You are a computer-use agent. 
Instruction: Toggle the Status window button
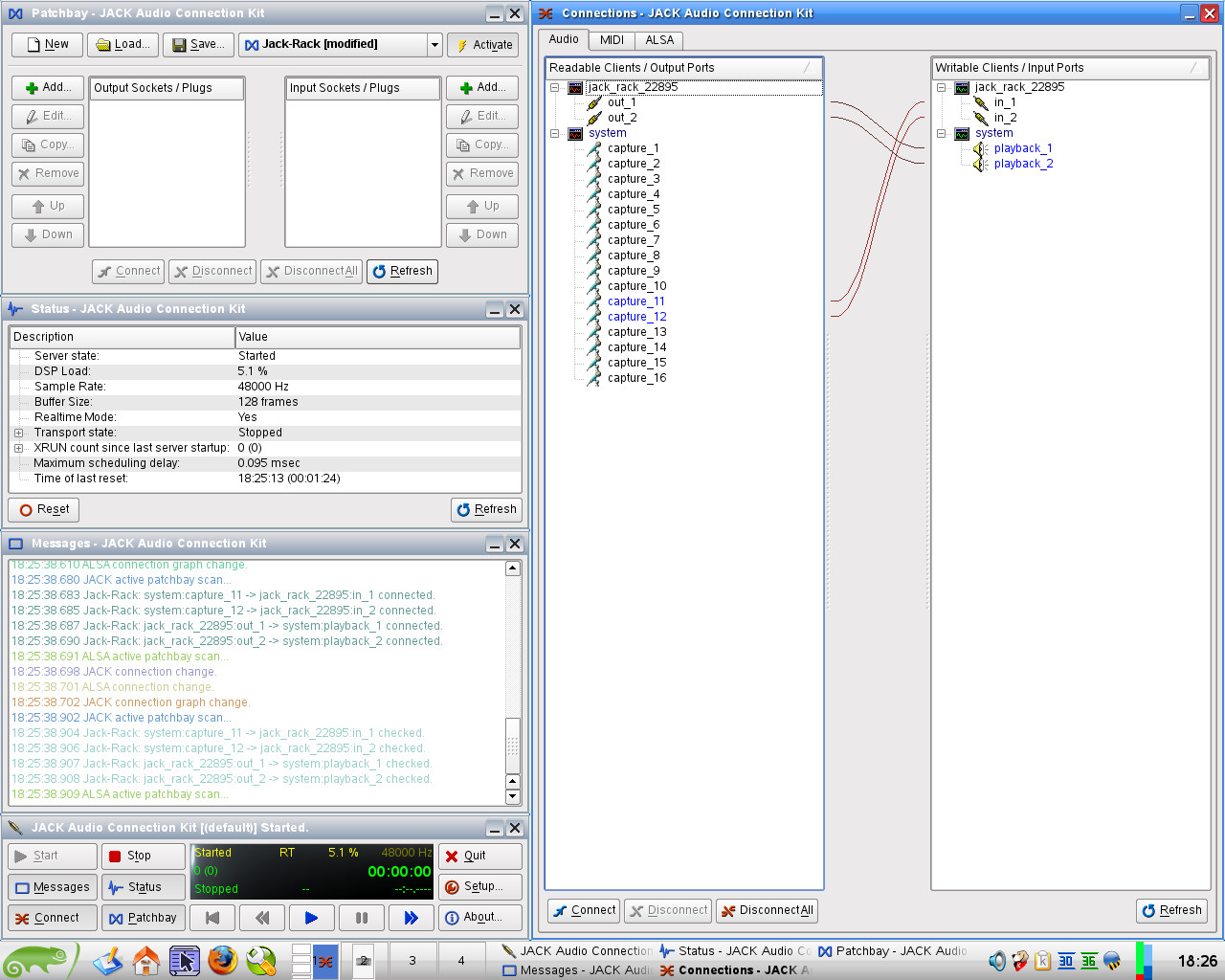coord(144,887)
